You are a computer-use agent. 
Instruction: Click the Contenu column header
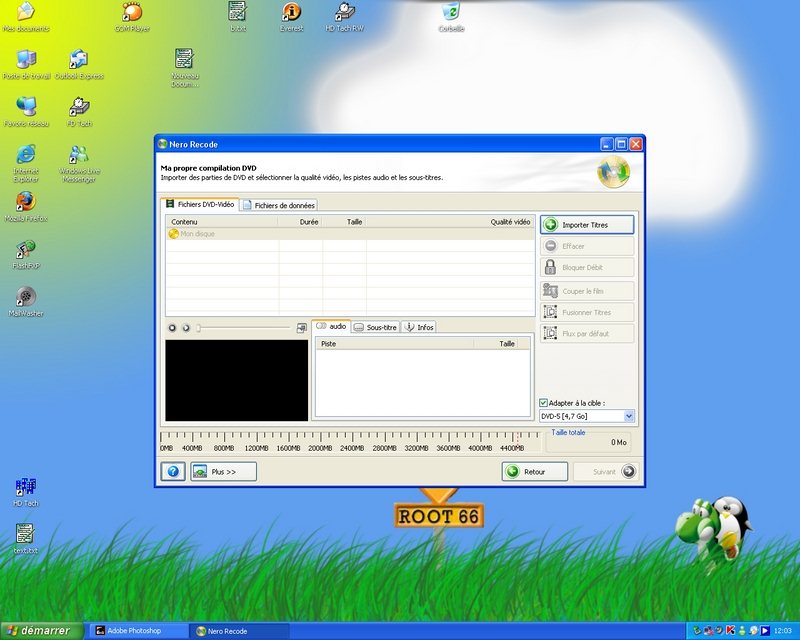[x=222, y=221]
